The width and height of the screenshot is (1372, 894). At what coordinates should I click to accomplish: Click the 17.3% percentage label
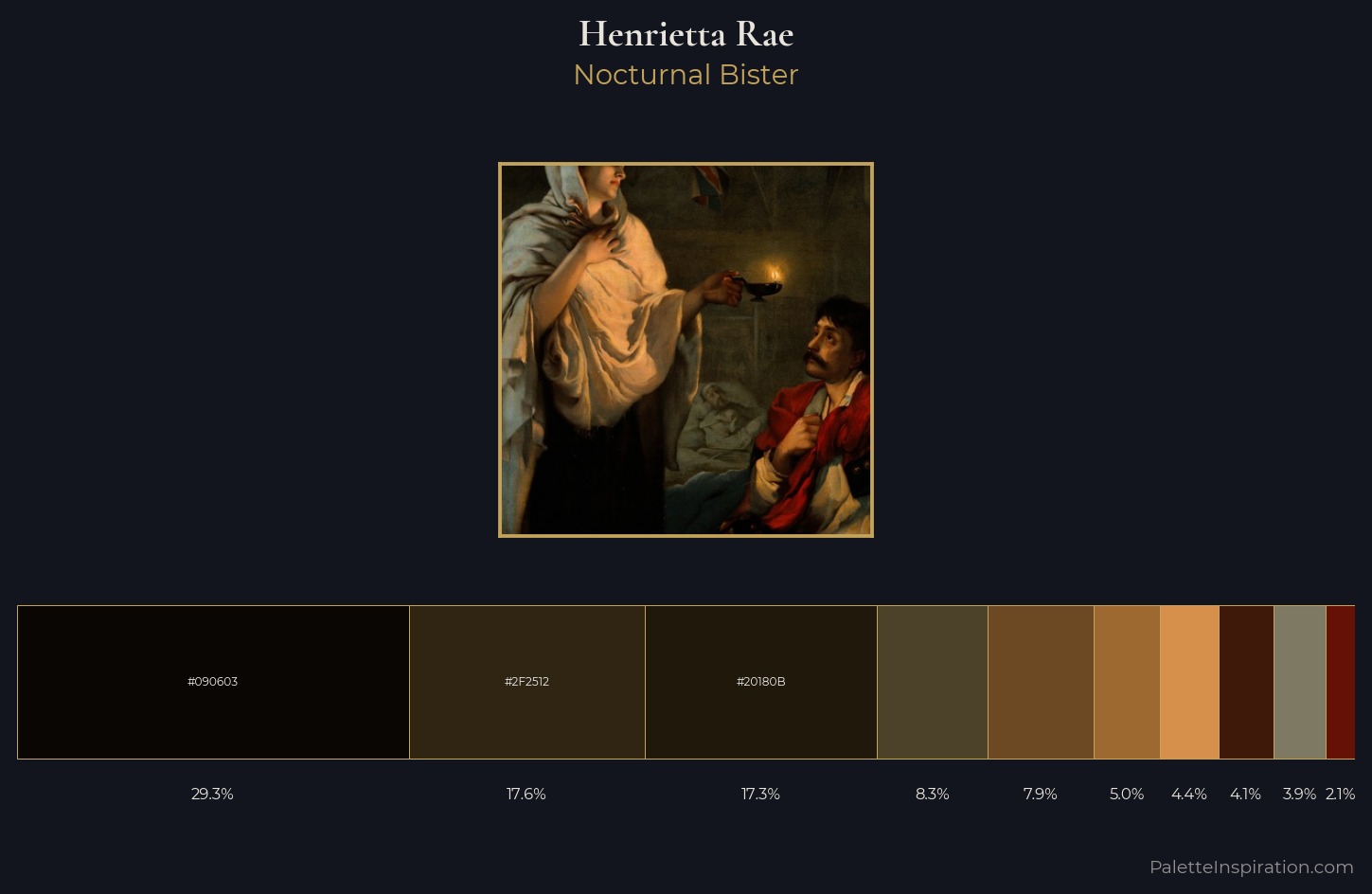click(760, 794)
